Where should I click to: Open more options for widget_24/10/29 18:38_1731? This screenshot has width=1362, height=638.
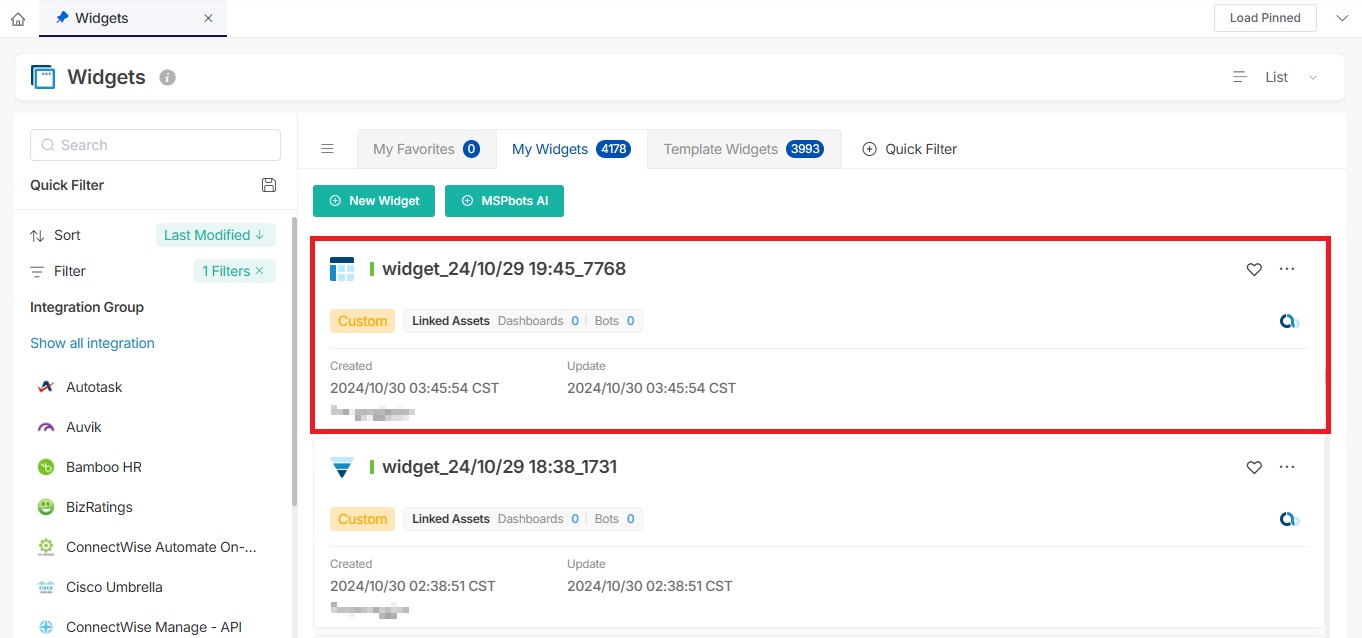1287,467
